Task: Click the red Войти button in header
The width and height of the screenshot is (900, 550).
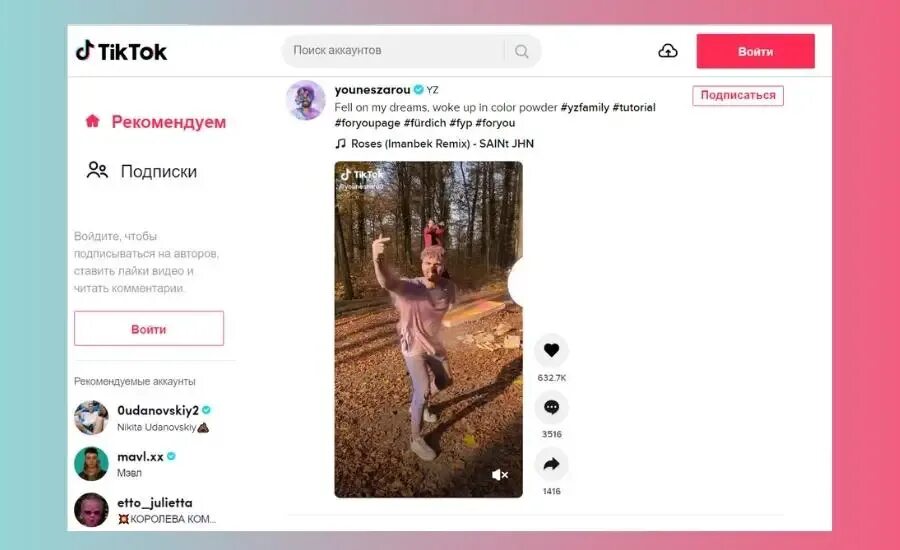Action: [x=755, y=51]
